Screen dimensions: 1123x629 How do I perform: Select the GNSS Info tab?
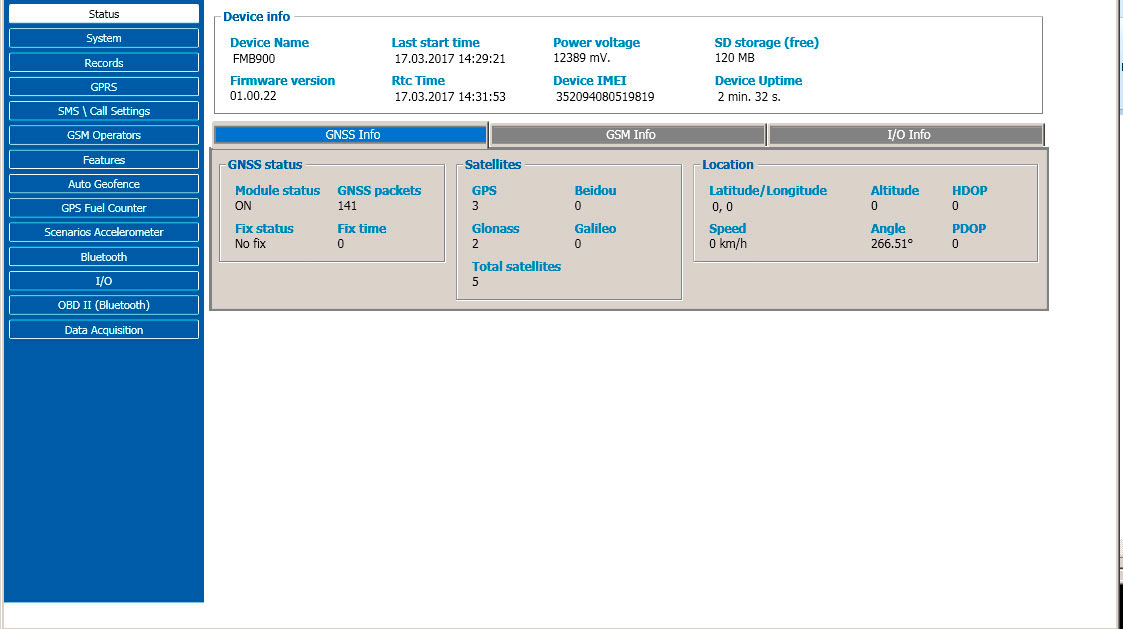352,135
